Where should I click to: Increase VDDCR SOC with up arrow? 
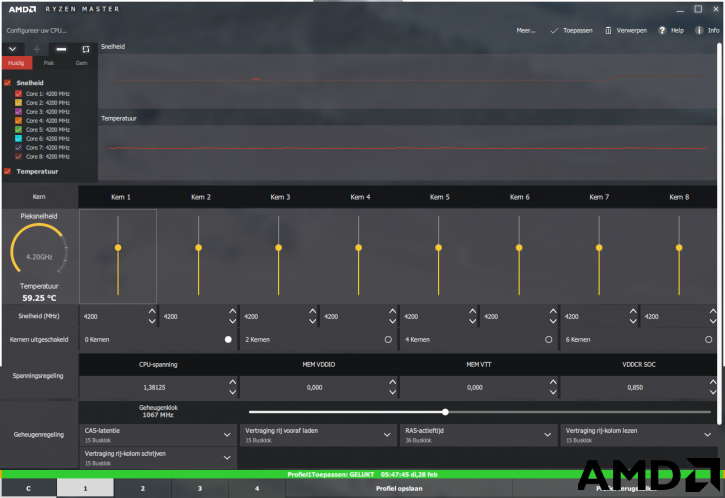(x=713, y=382)
